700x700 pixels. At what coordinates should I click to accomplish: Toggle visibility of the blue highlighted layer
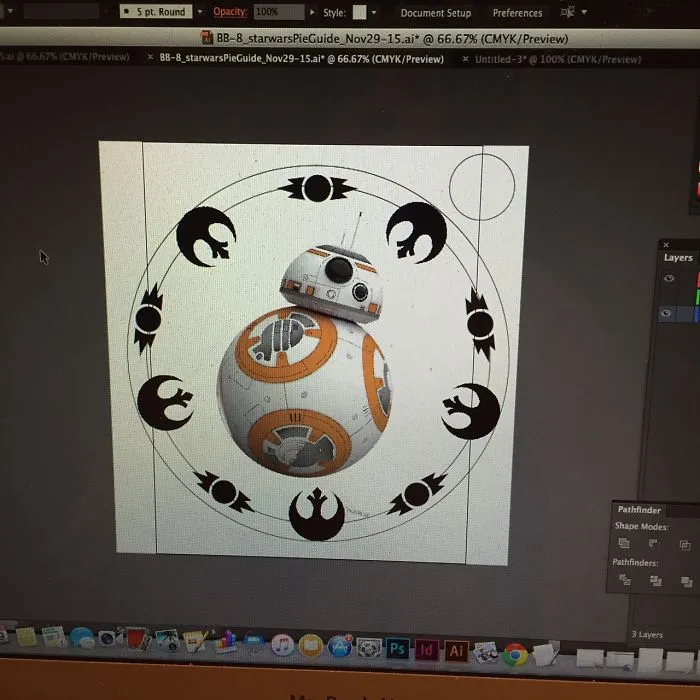[x=666, y=313]
